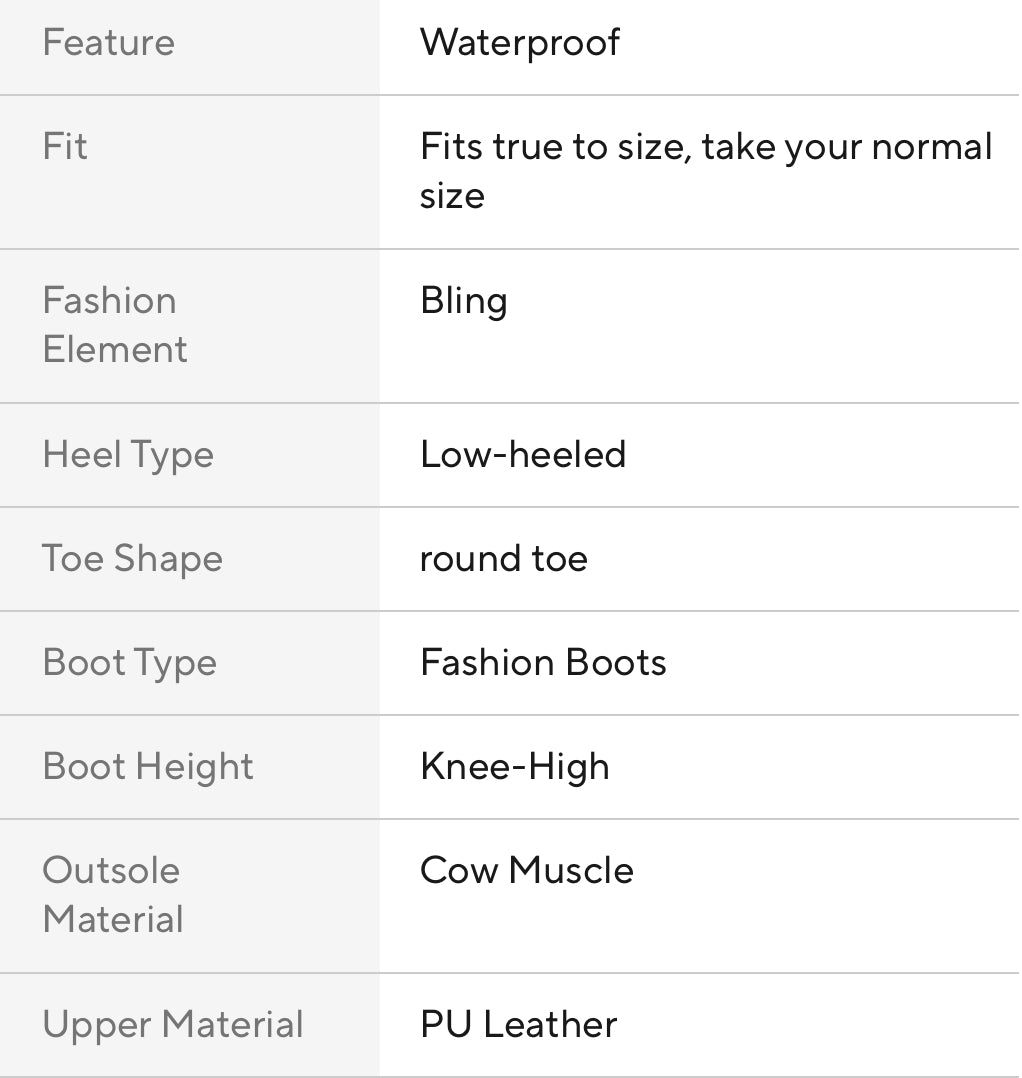This screenshot has height=1078, width=1022.
Task: Click the 'Fit' row label
Action: (65, 147)
